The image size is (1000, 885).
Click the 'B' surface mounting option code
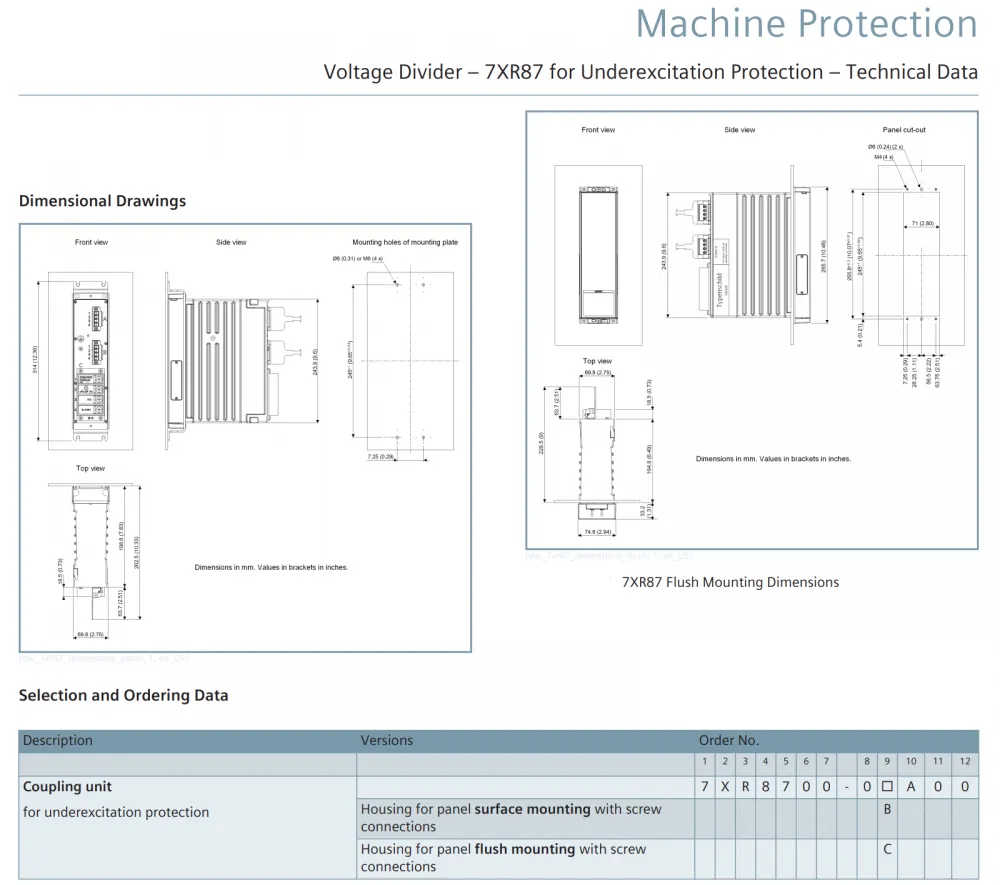coord(887,809)
